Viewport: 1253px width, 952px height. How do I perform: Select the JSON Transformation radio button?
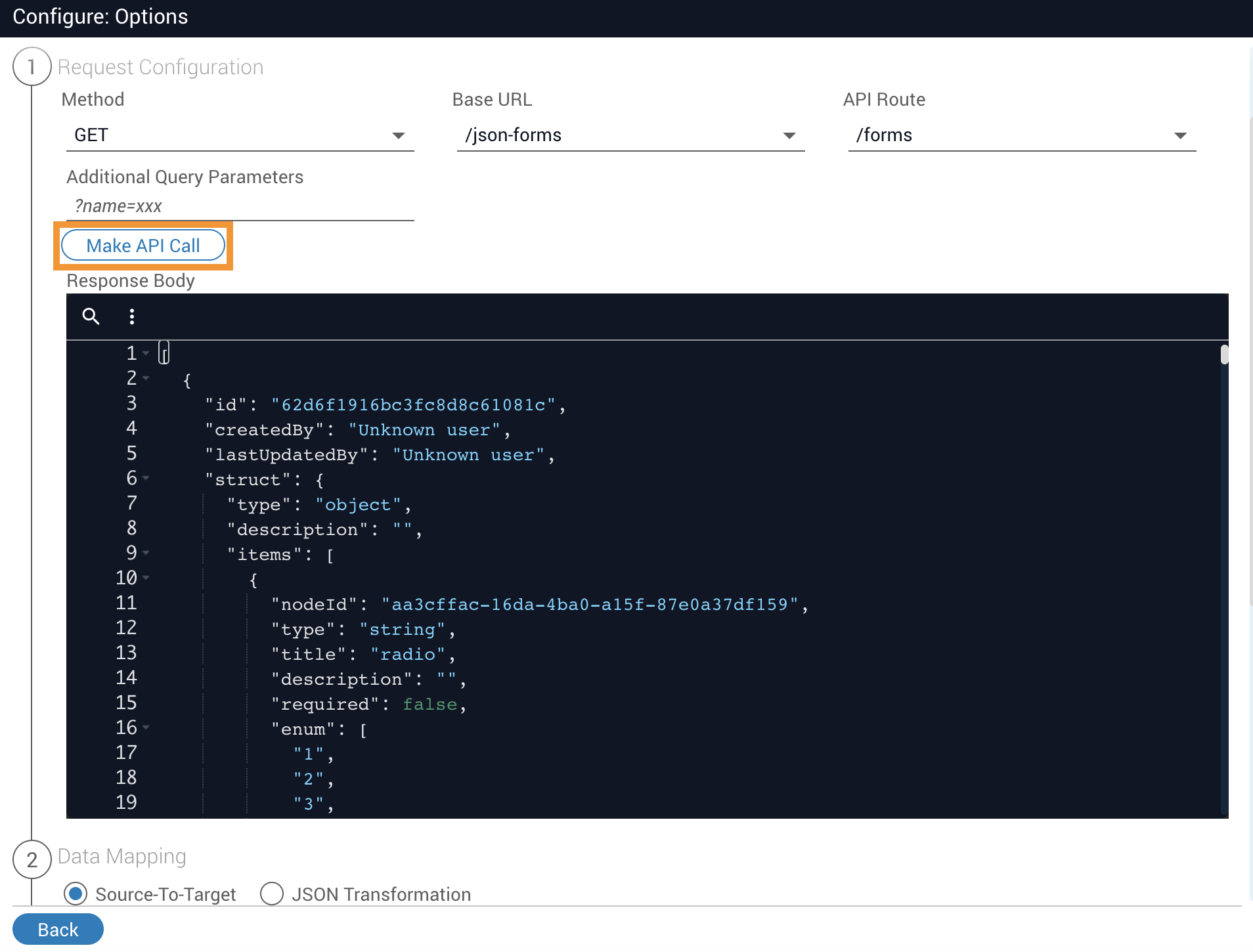click(x=272, y=894)
